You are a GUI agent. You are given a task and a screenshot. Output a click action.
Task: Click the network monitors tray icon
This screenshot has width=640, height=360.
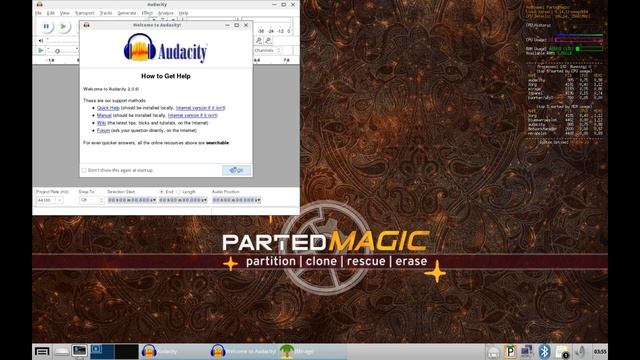pyautogui.click(x=527, y=351)
